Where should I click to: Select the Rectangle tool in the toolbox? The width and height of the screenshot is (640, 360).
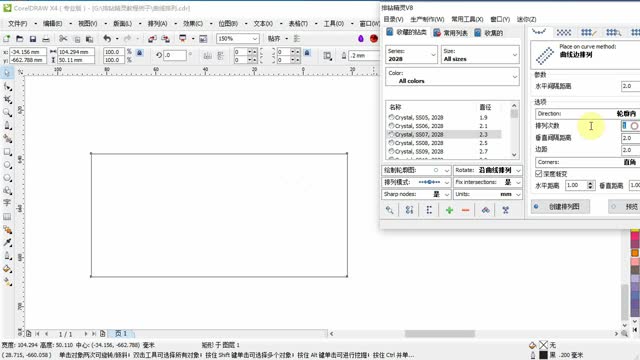[7, 152]
